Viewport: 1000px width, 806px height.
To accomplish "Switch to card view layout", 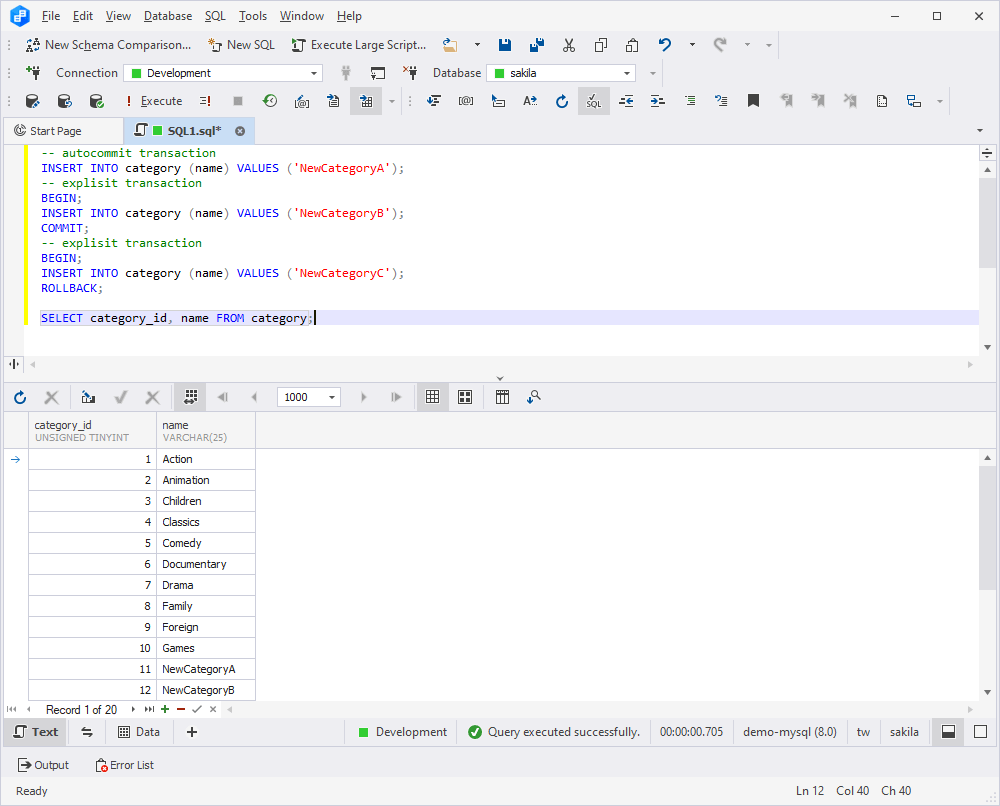I will 465,397.
